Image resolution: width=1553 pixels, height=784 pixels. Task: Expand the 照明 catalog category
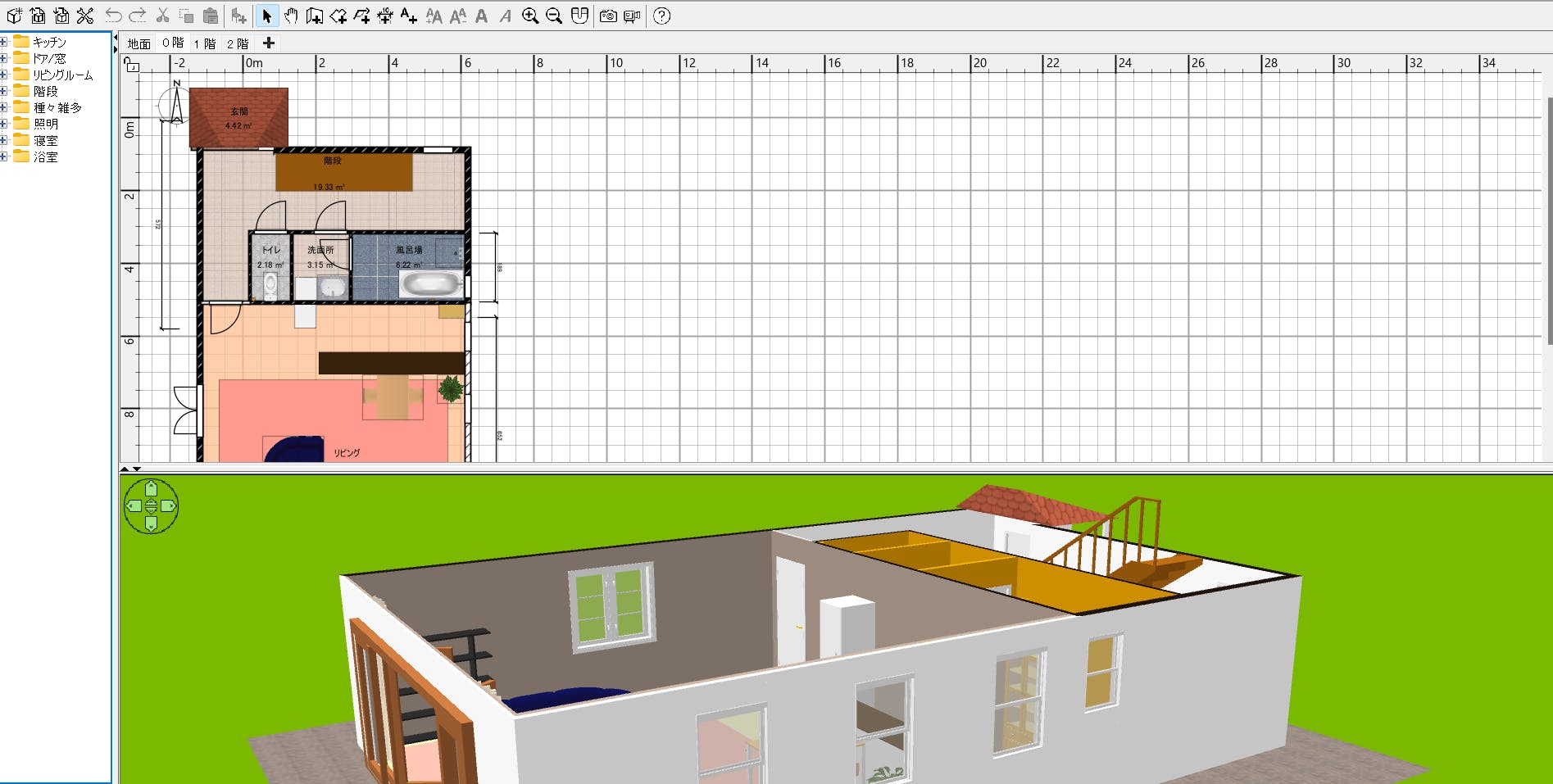pyautogui.click(x=4, y=124)
